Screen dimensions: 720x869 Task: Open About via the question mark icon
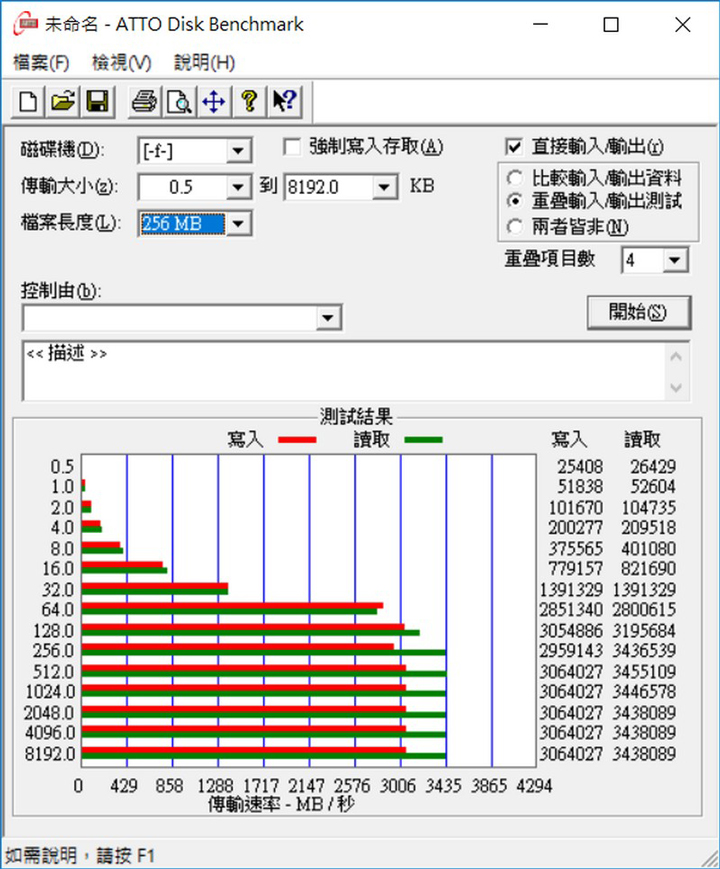pos(249,102)
